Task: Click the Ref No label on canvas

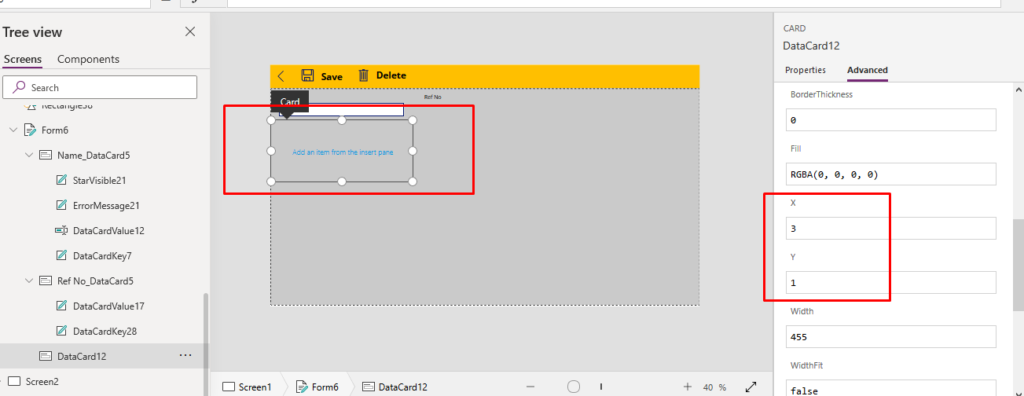Action: click(432, 97)
